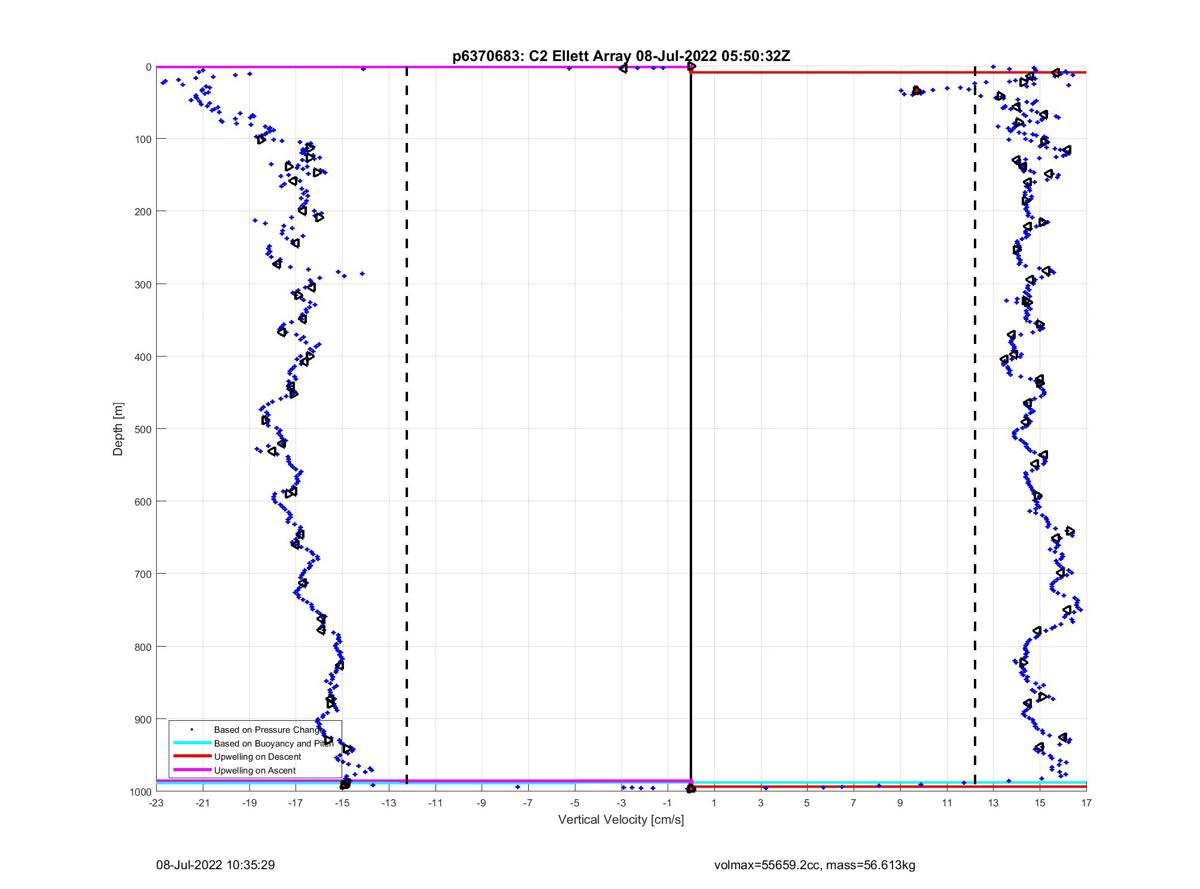This screenshot has width=1200, height=889.
Task: Click the solid black vertical line at zero velocity
Action: click(x=691, y=429)
